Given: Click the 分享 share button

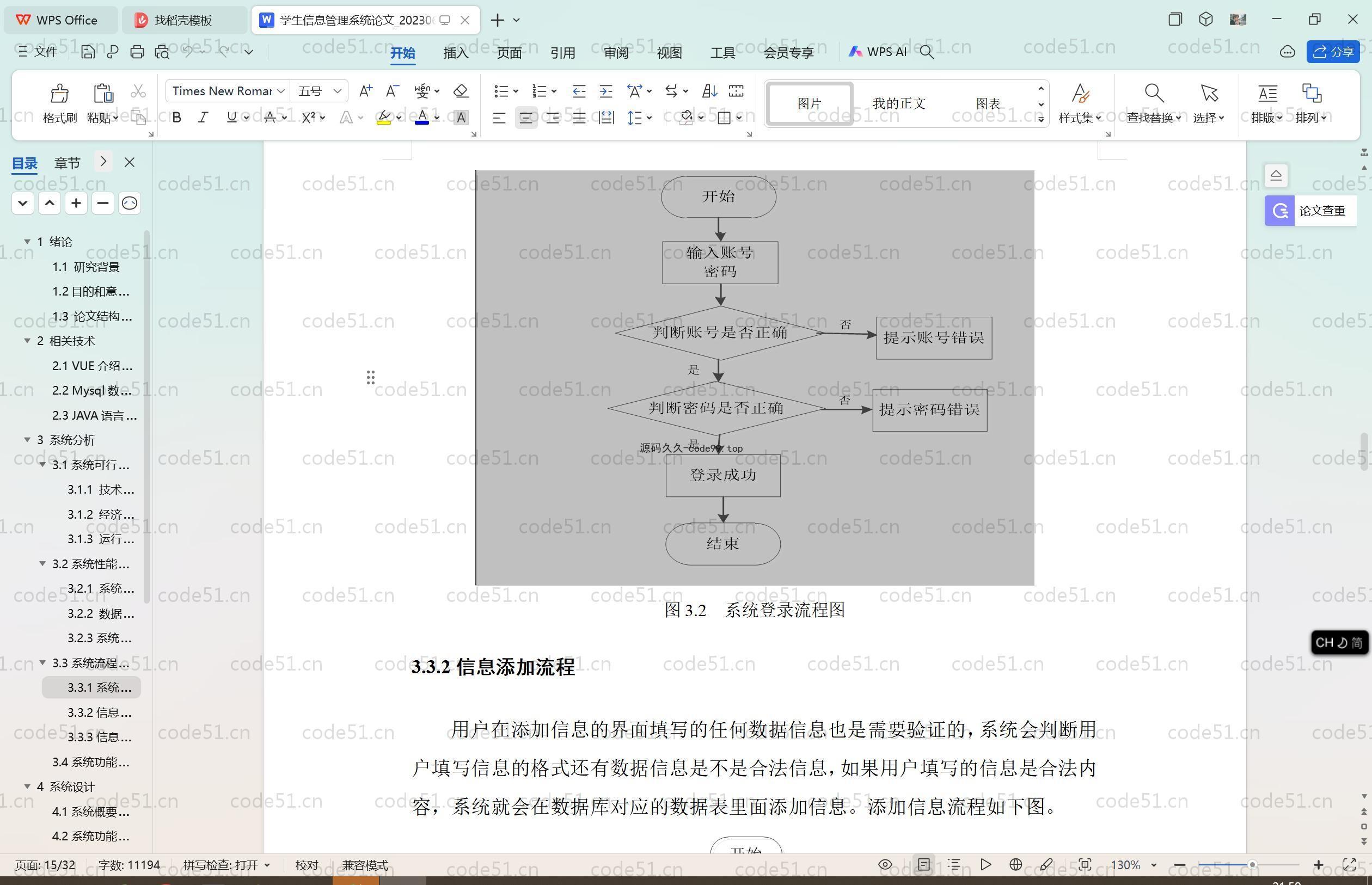Looking at the screenshot, I should pos(1333,52).
